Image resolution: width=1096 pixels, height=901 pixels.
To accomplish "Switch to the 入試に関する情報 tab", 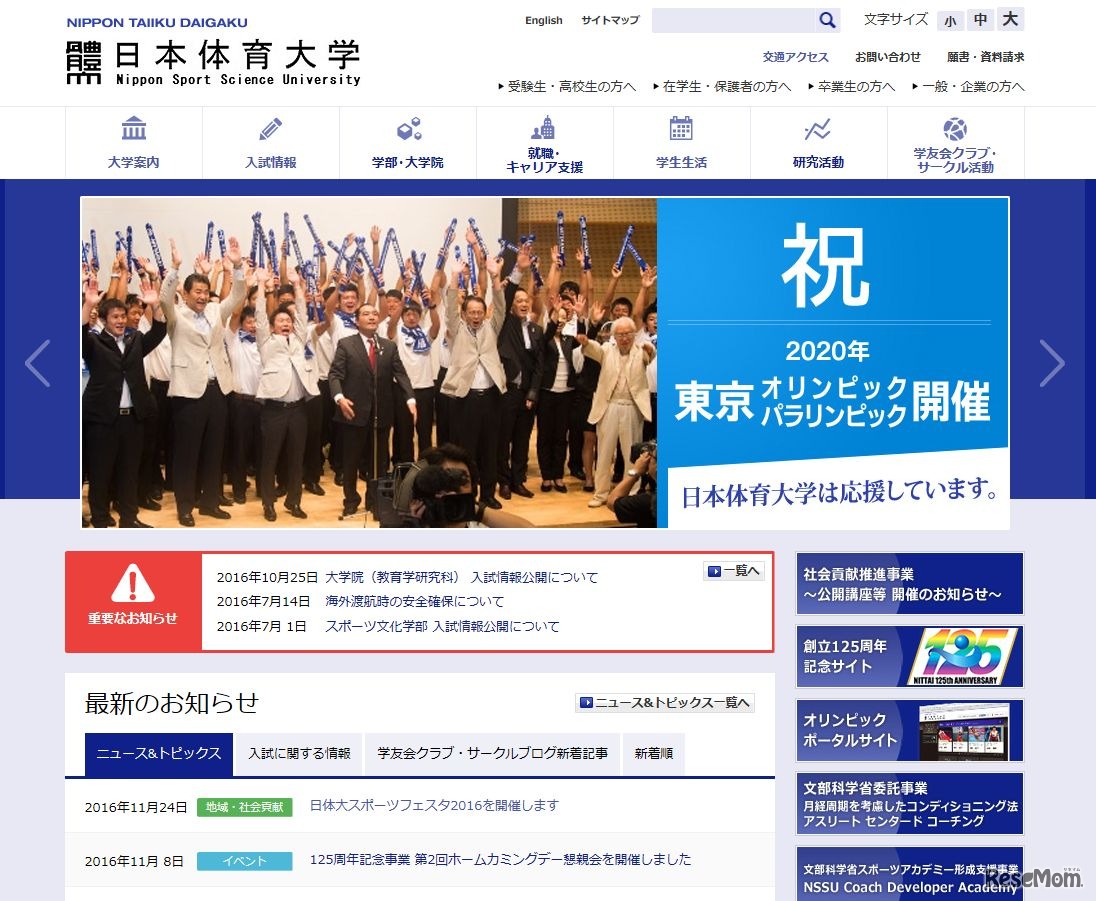I will coord(299,754).
